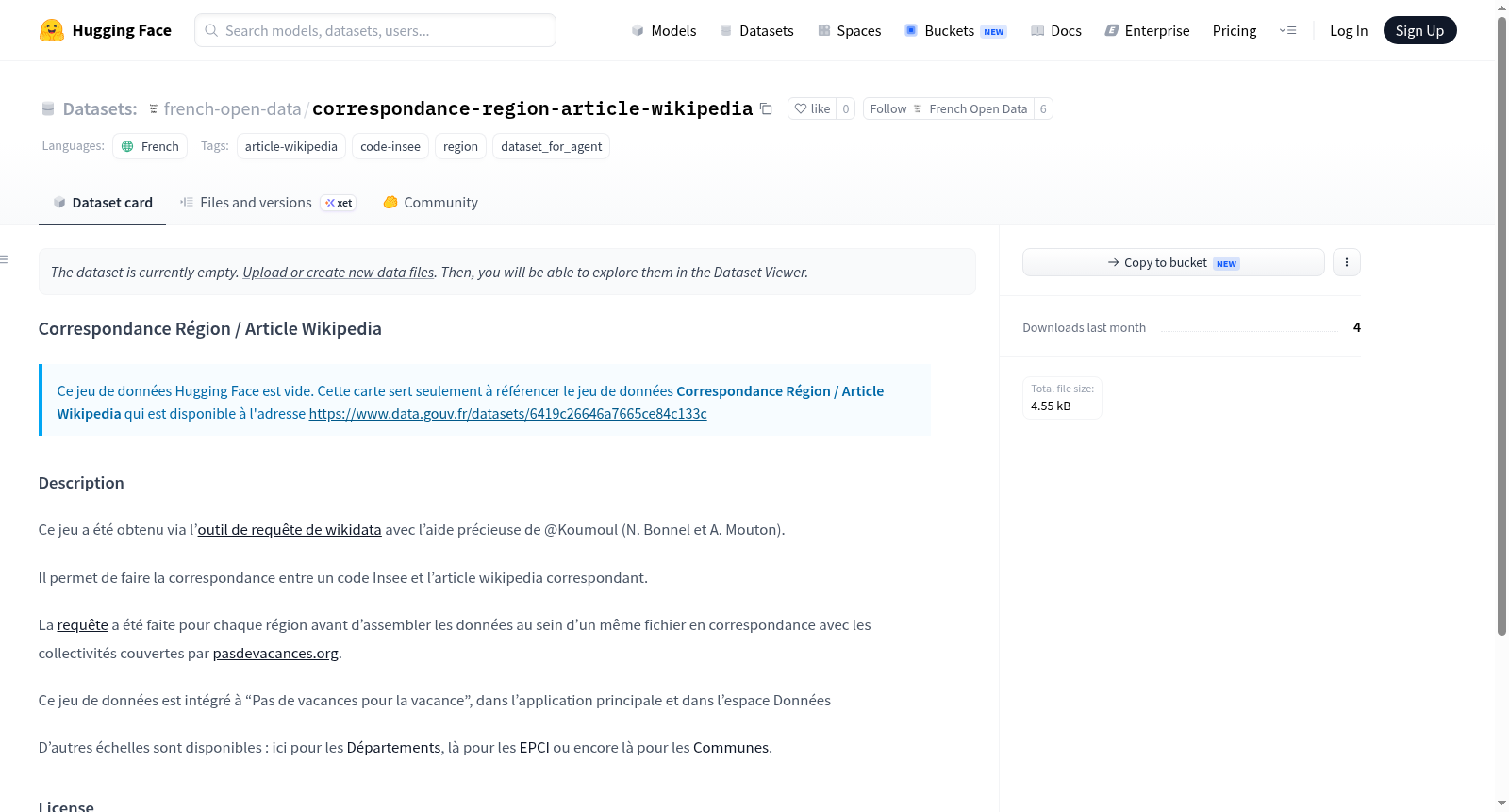1509x812 pixels.
Task: Follow the French Open Data organization
Action: 948,108
